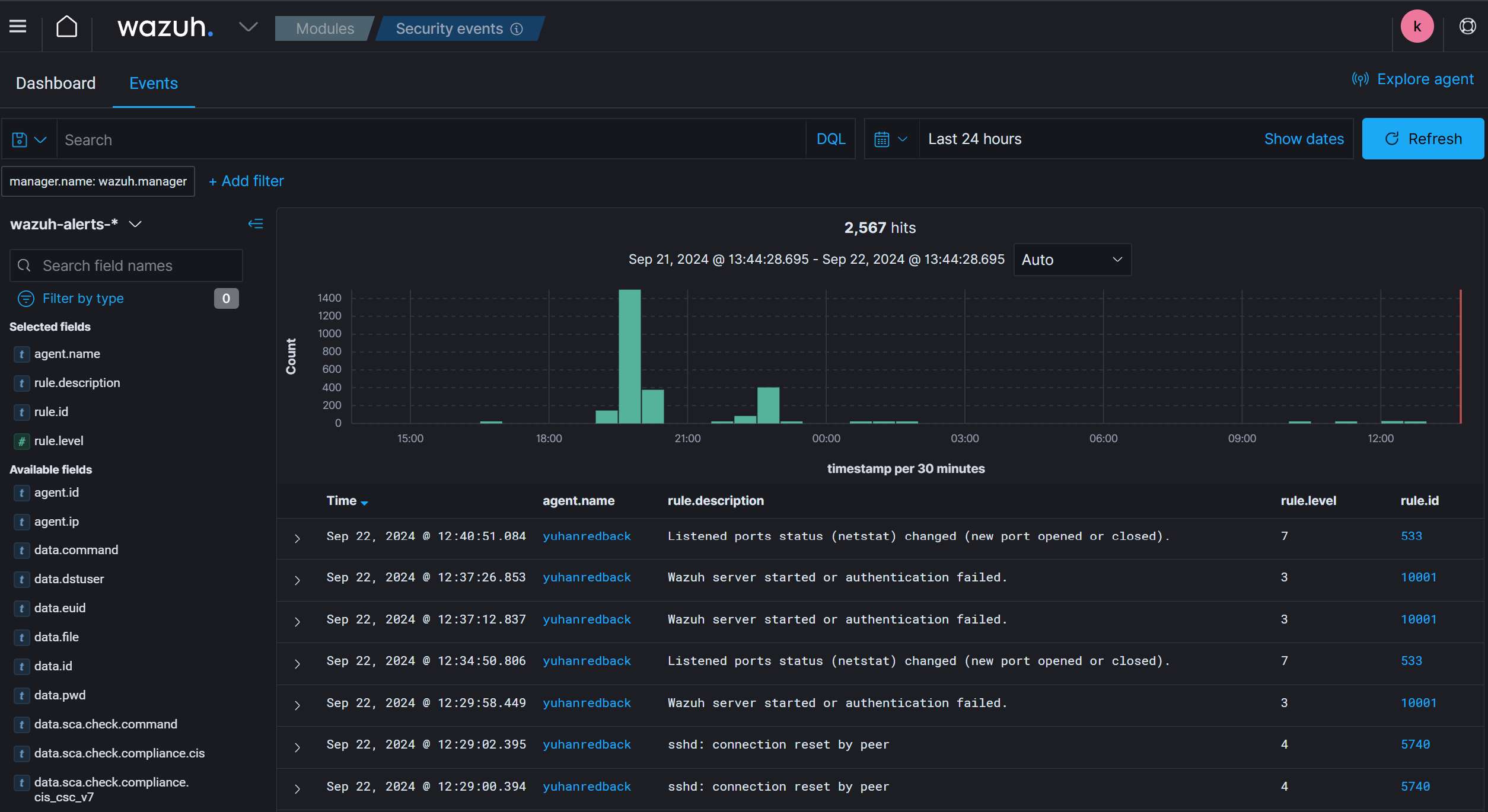
Task: Click the tallest histogram bar near 20:00
Action: [x=629, y=356]
